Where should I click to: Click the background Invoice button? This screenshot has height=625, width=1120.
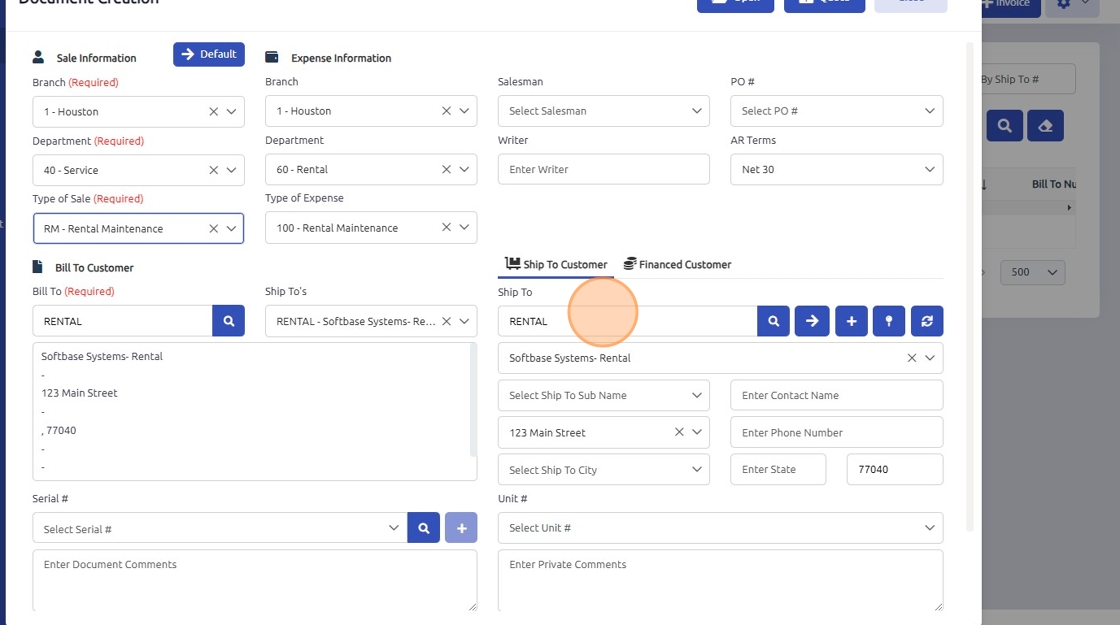click(1010, 4)
